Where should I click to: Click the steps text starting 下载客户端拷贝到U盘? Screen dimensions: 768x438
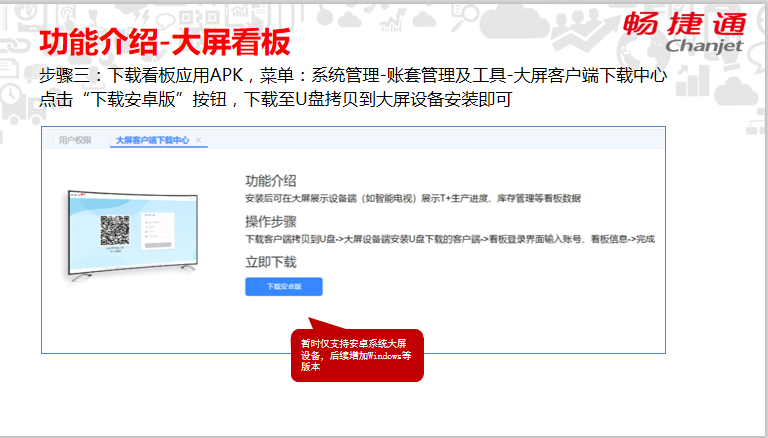pos(450,239)
